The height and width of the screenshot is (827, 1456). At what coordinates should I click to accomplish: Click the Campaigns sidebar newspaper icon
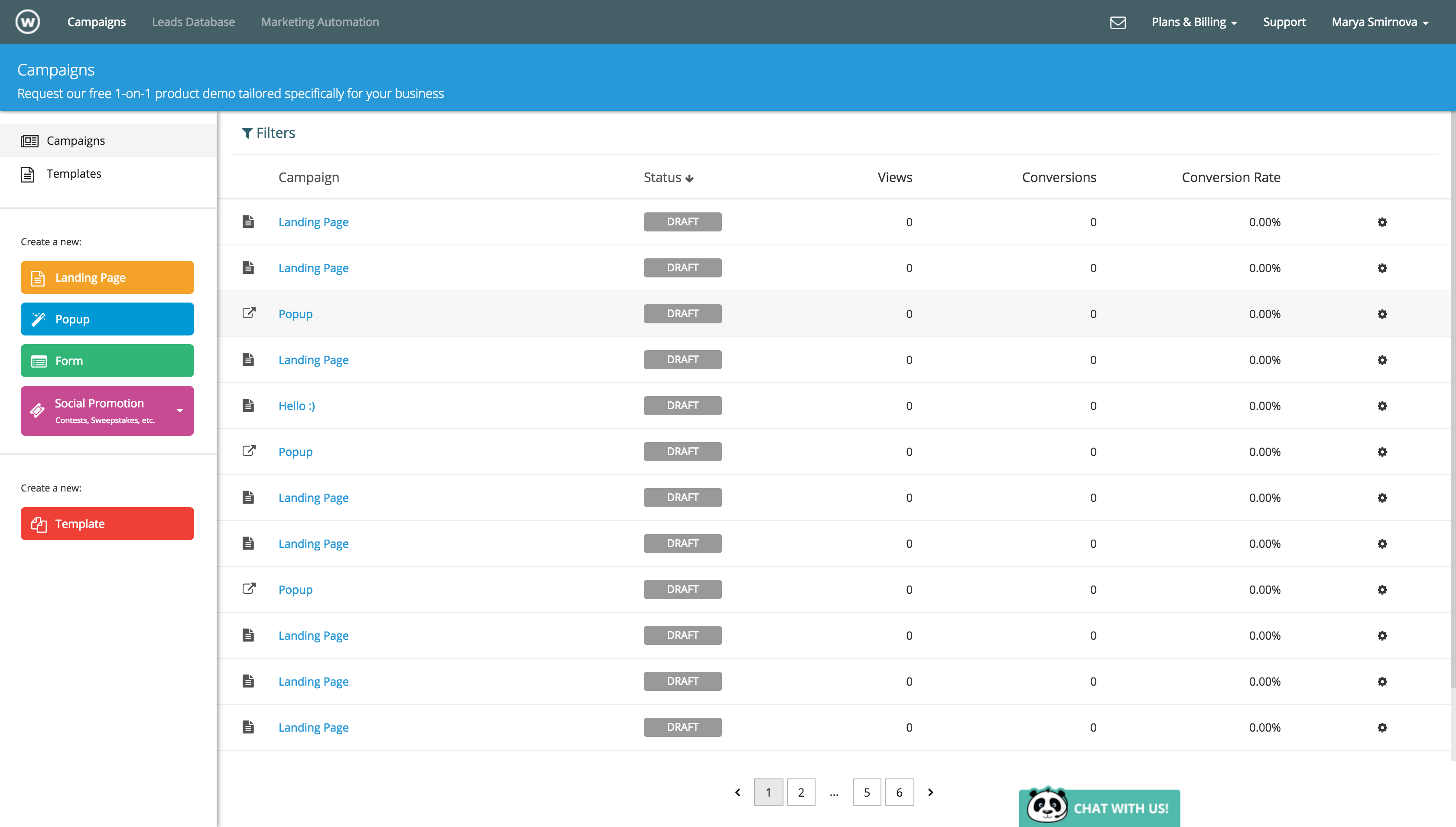point(29,141)
